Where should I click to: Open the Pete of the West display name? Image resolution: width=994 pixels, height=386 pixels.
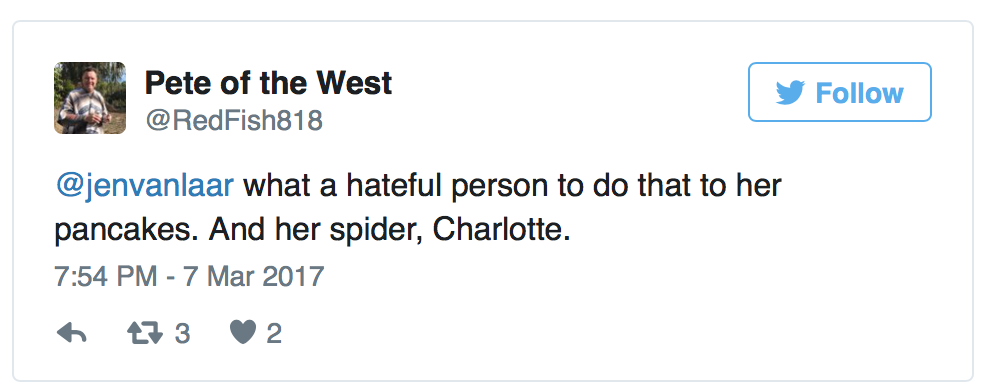[x=268, y=82]
